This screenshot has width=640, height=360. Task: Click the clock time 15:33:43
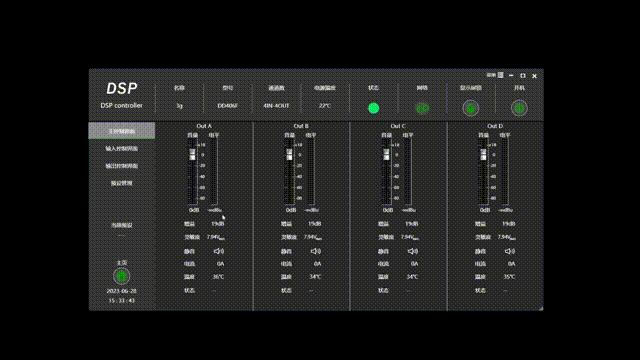click(x=122, y=300)
